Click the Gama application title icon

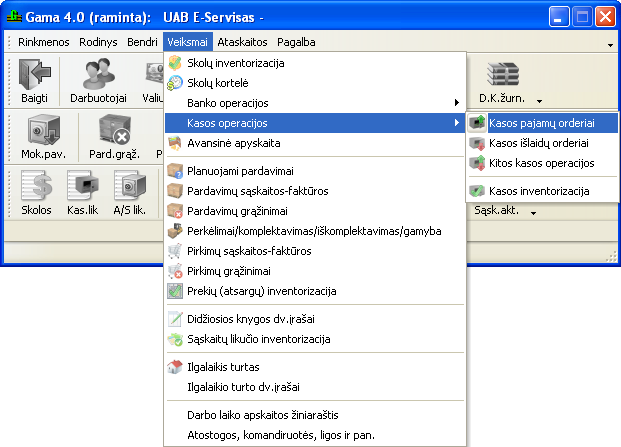click(14, 17)
